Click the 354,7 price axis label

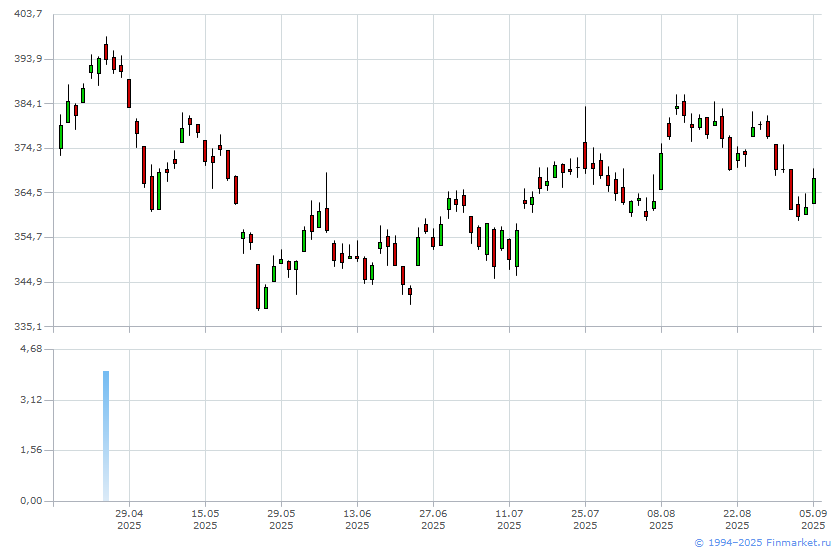(x=28, y=237)
